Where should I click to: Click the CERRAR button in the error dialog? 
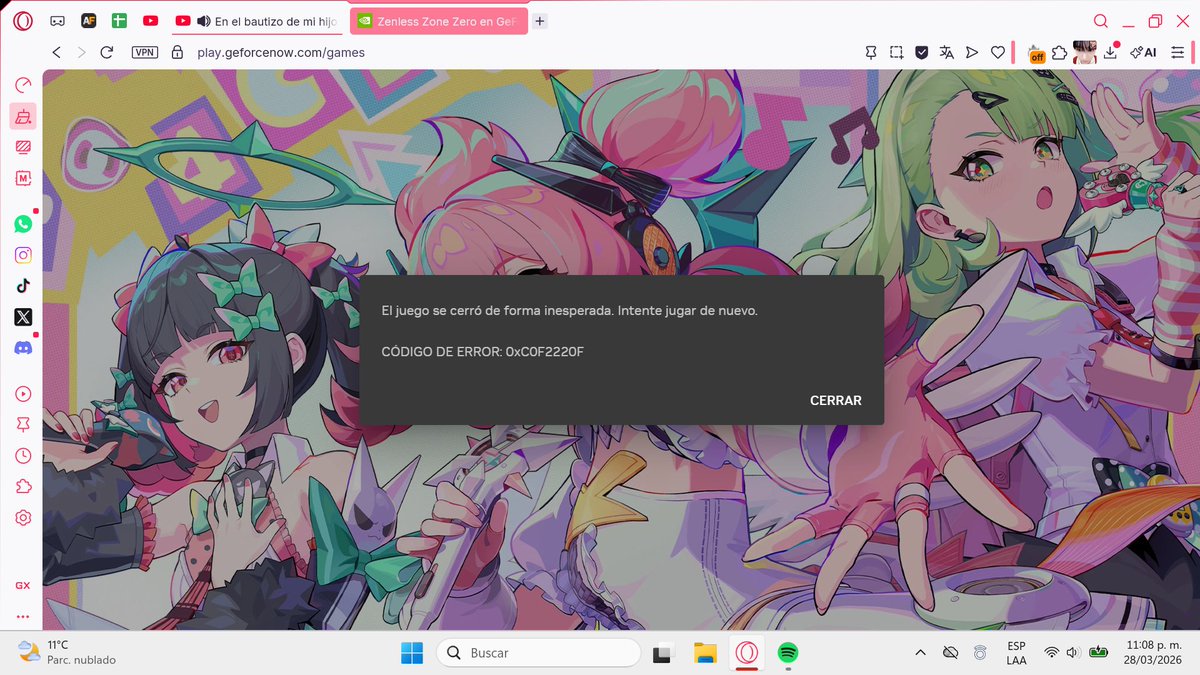pos(835,400)
